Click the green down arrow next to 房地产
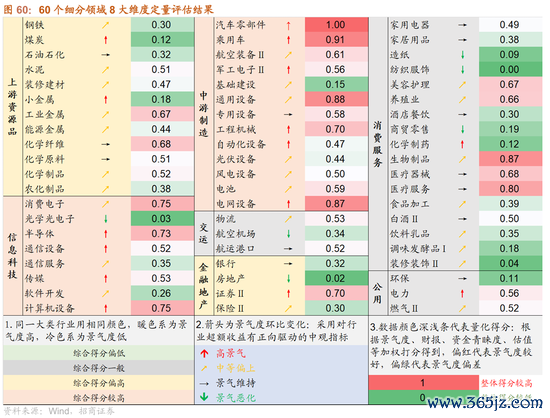The image size is (550, 418). pyautogui.click(x=288, y=279)
